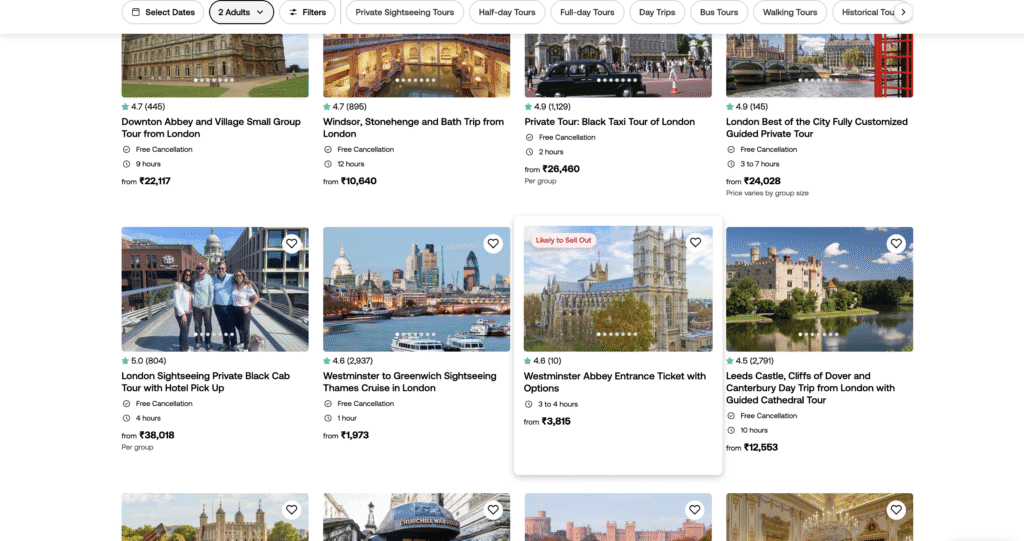Heart the red-brick castle card at bottom
The image size is (1024, 541).
(x=695, y=509)
